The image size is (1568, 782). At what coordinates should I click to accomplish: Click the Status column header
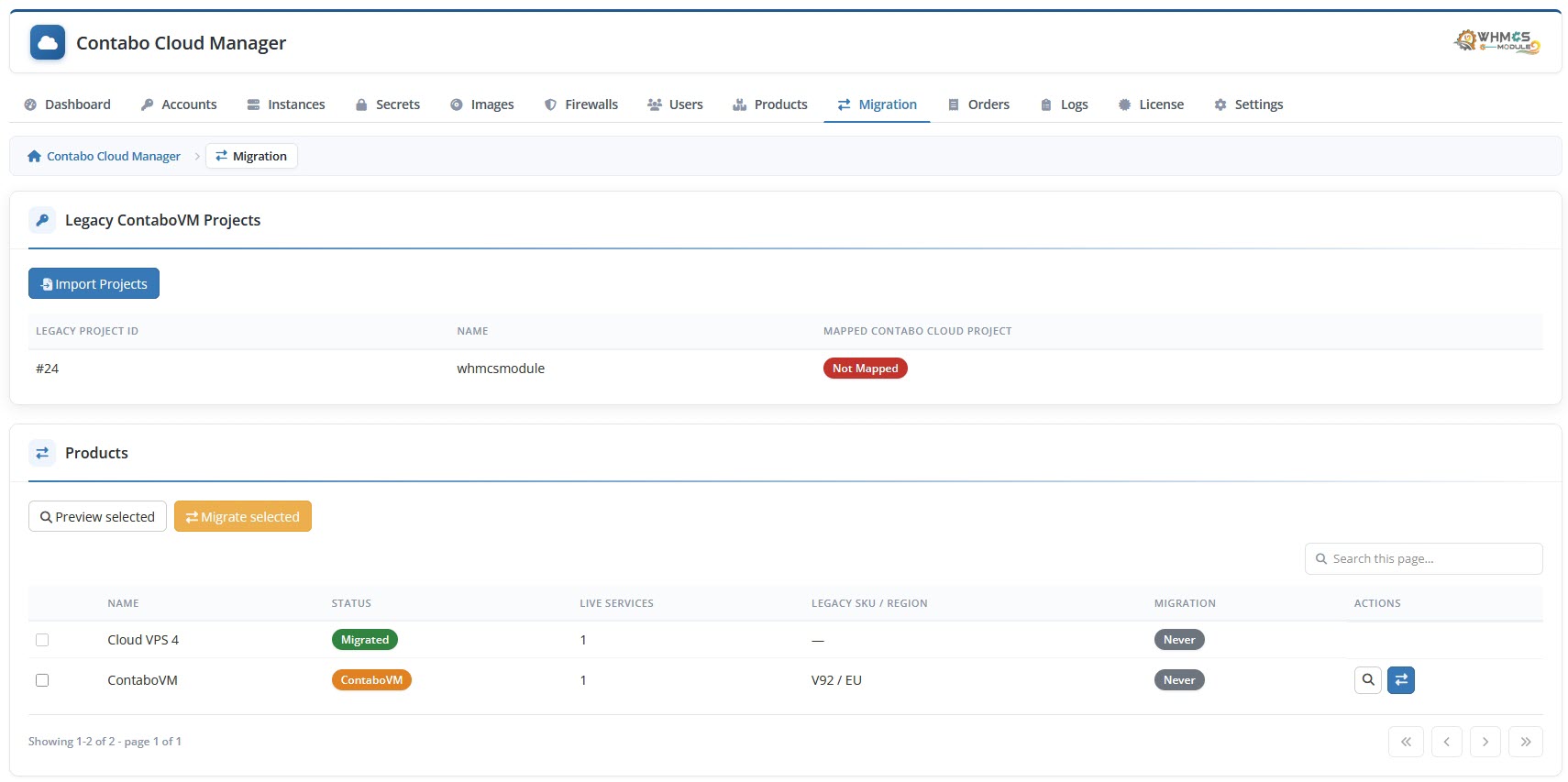tap(351, 603)
